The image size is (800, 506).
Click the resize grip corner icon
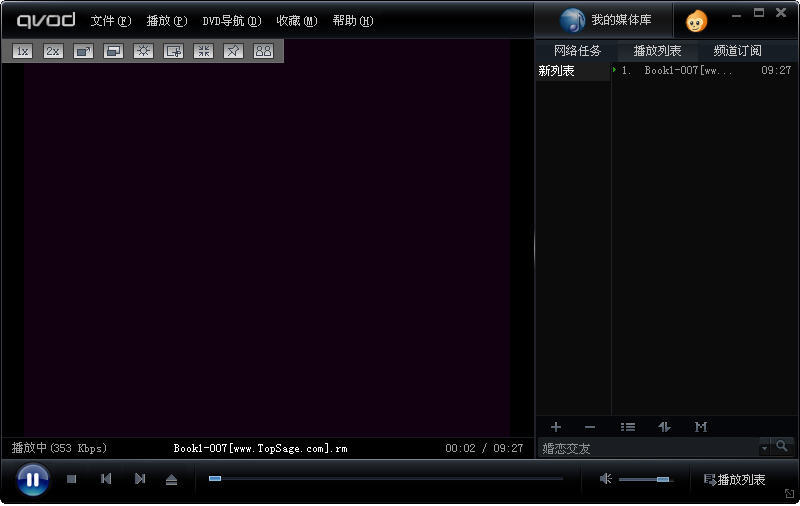(789, 493)
